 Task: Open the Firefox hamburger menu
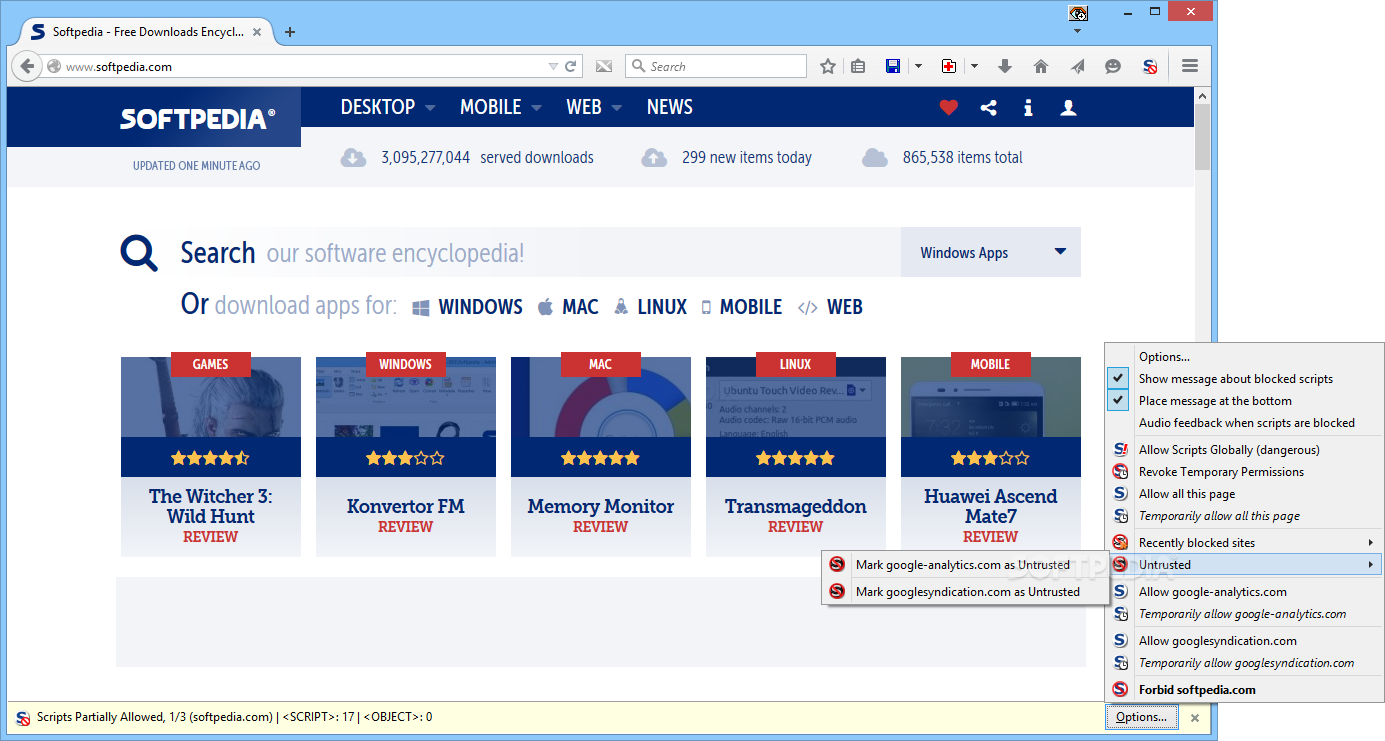pos(1190,67)
